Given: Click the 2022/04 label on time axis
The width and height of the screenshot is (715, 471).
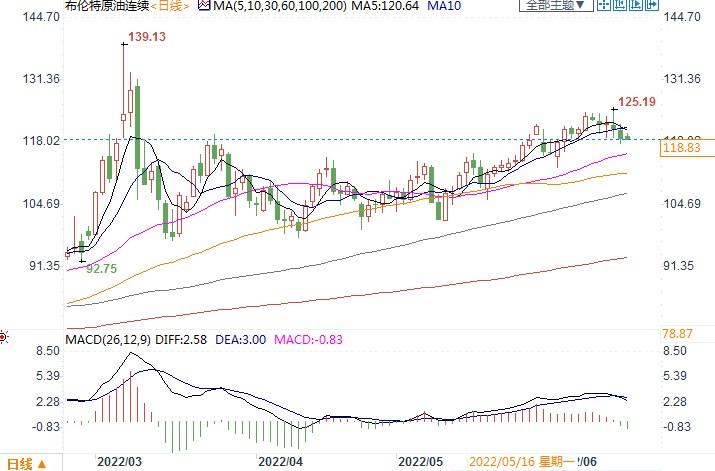Looking at the screenshot, I should click(x=280, y=463).
